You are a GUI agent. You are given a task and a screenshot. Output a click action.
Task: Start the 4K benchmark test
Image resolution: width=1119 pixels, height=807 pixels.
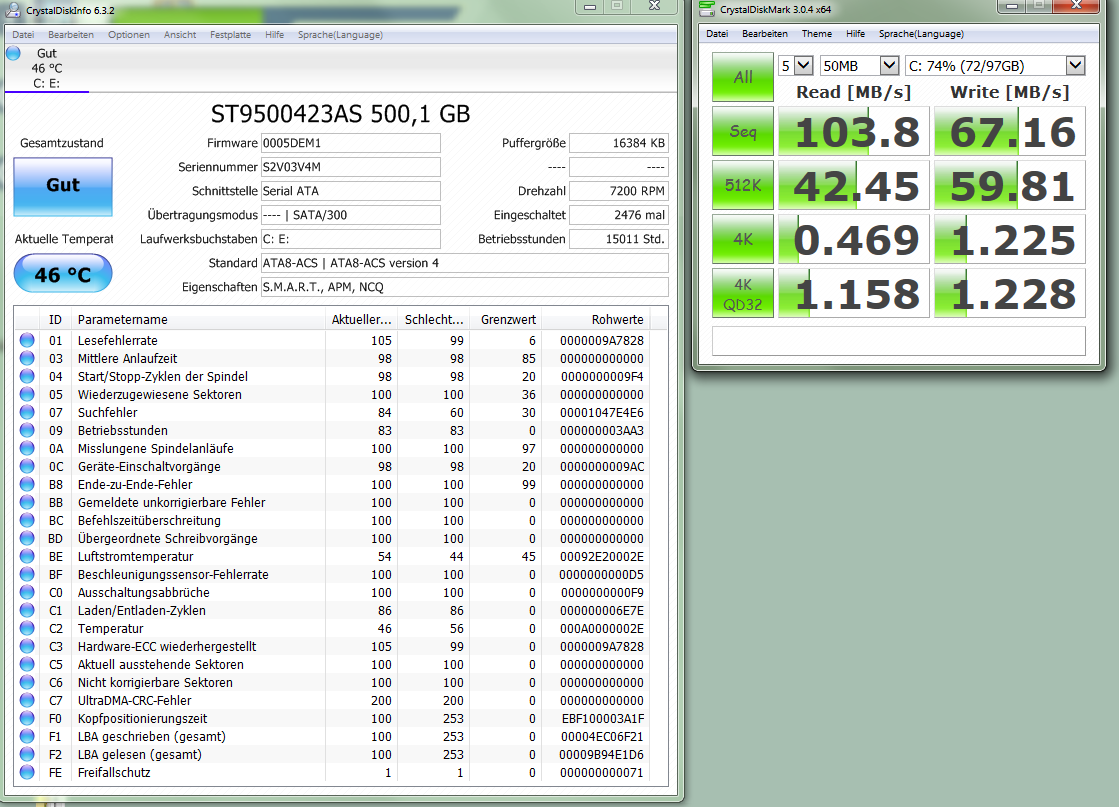pos(743,239)
